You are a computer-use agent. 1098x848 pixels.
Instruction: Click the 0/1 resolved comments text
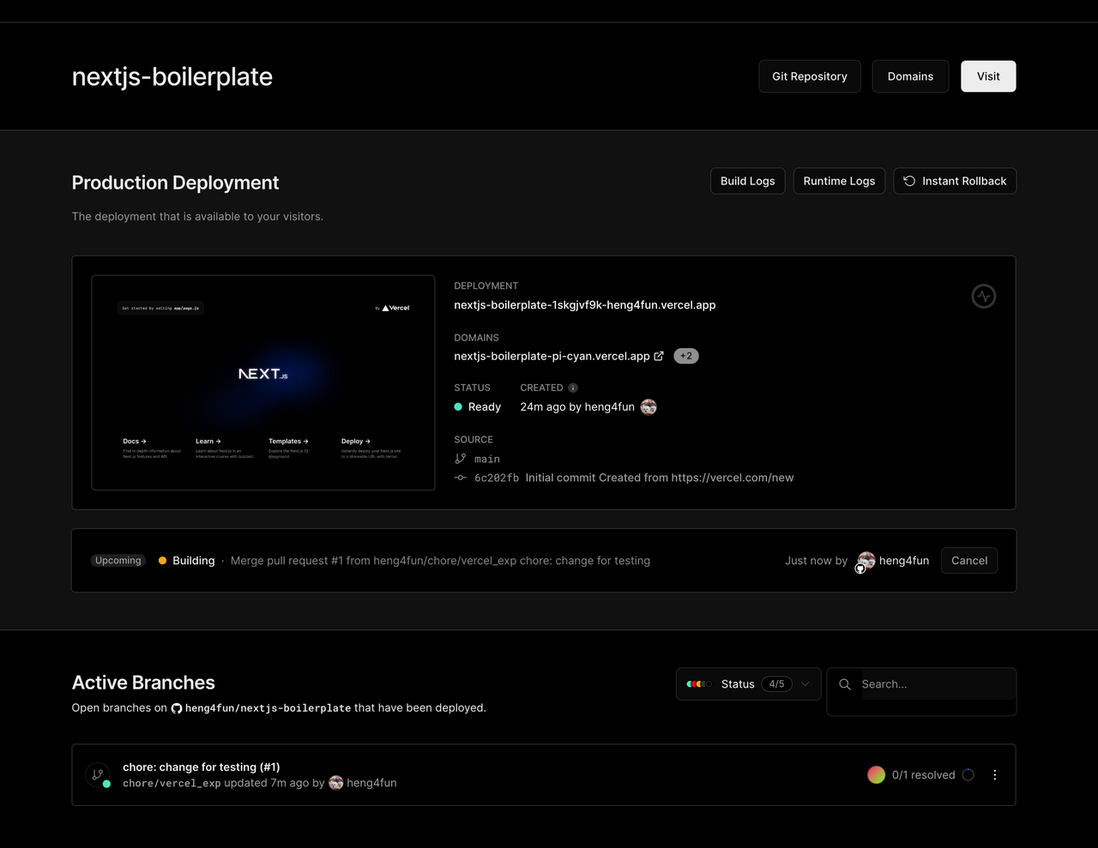click(x=923, y=774)
